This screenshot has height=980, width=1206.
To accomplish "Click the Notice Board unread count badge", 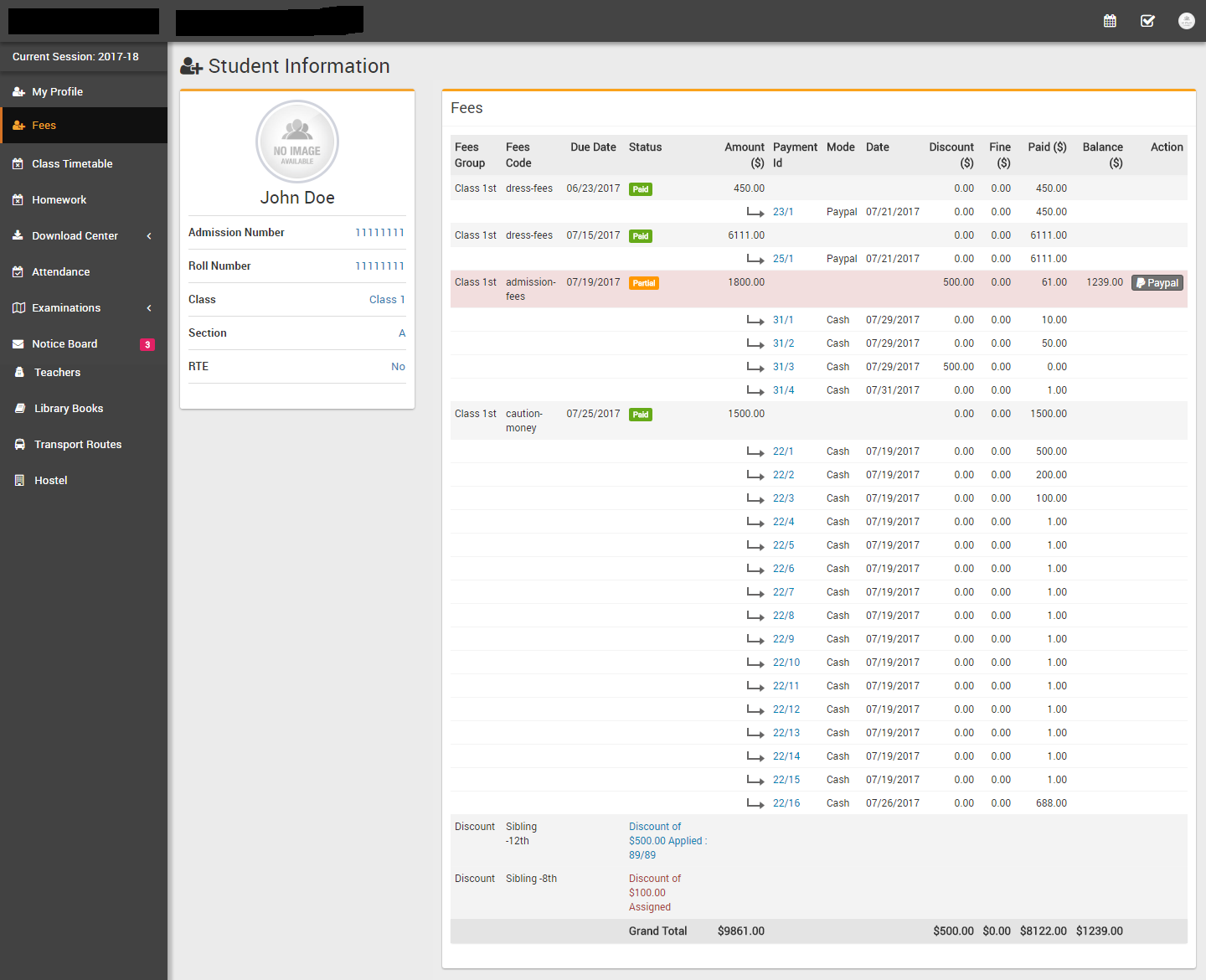I will (147, 344).
